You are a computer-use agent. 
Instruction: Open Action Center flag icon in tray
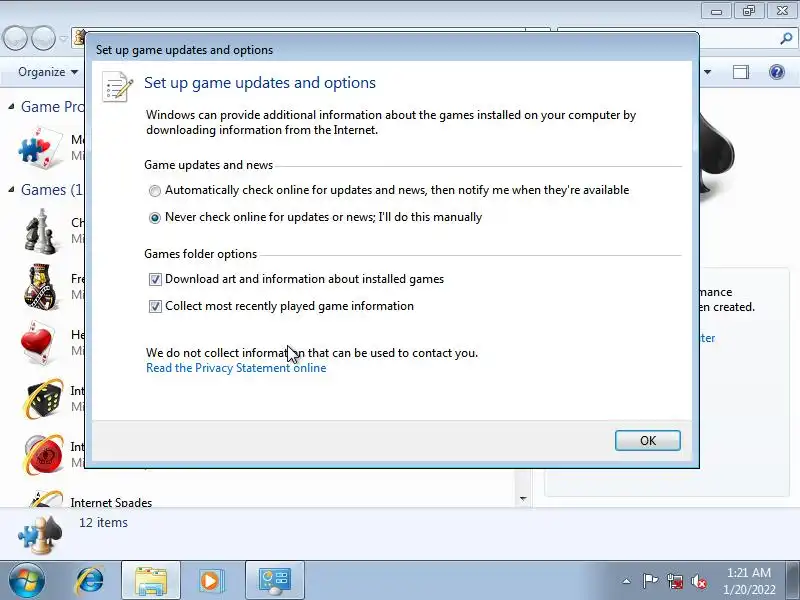pos(649,581)
